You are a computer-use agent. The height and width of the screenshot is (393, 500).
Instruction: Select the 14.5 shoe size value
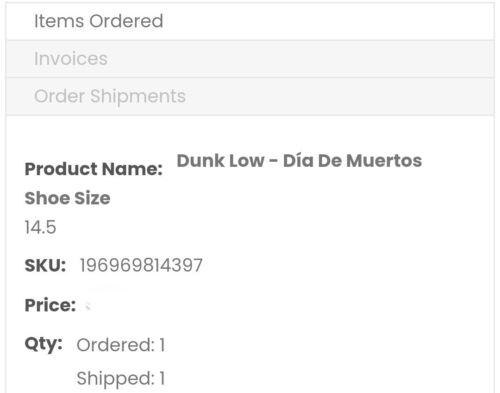click(40, 227)
